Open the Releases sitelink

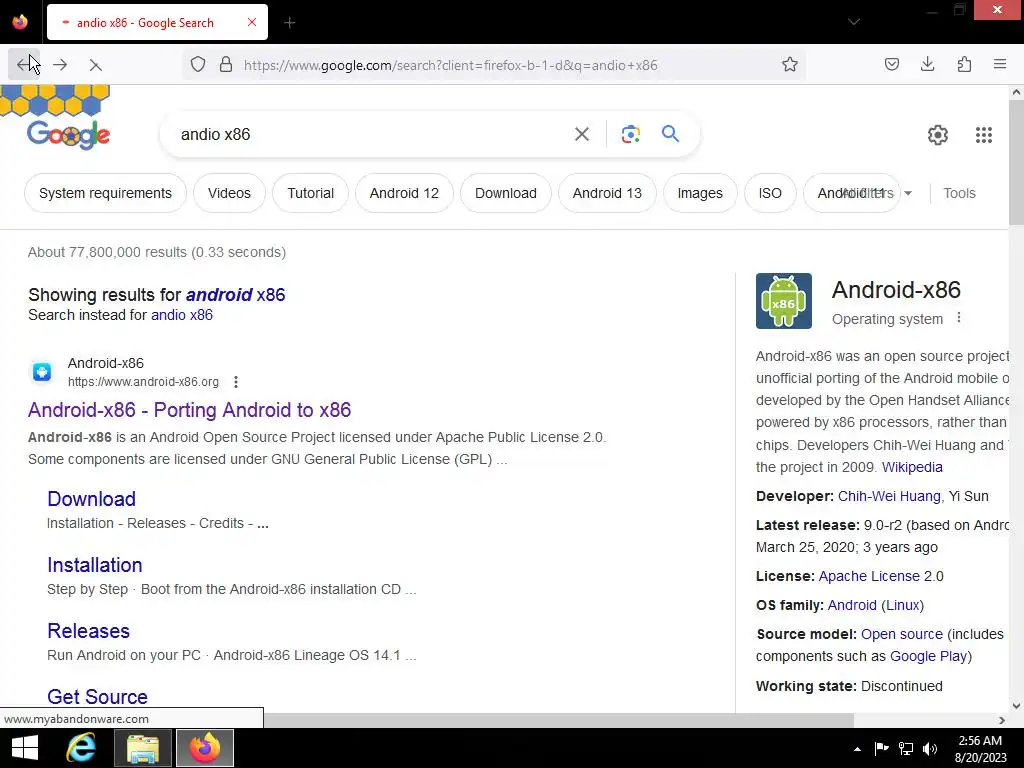click(x=88, y=631)
